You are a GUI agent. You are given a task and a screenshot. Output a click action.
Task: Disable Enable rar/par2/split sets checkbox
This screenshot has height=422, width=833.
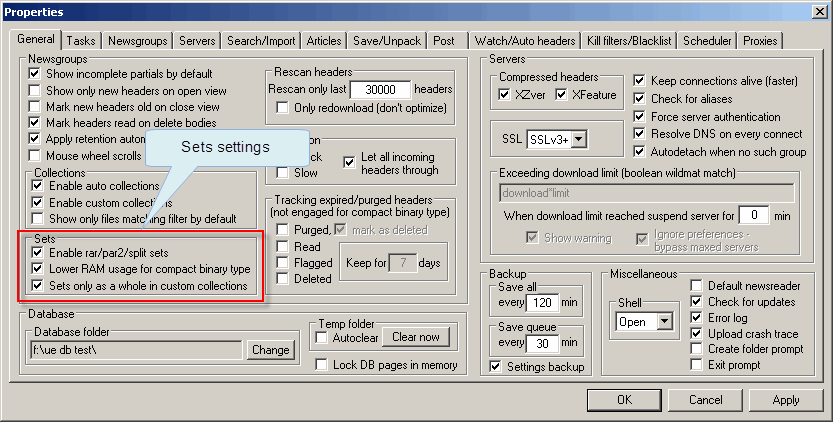pos(35,253)
